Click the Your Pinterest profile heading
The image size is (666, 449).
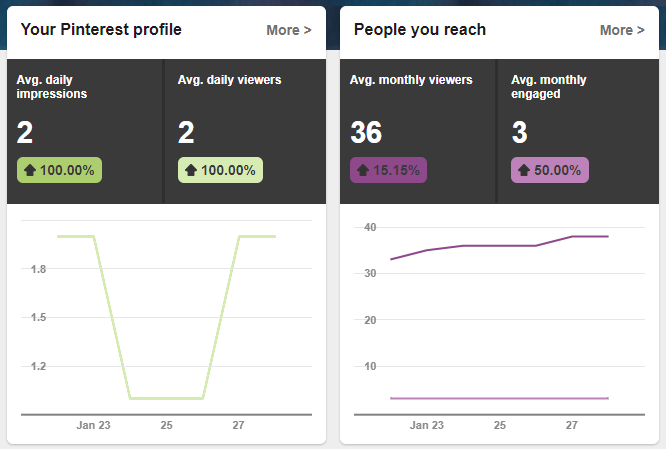pyautogui.click(x=101, y=30)
